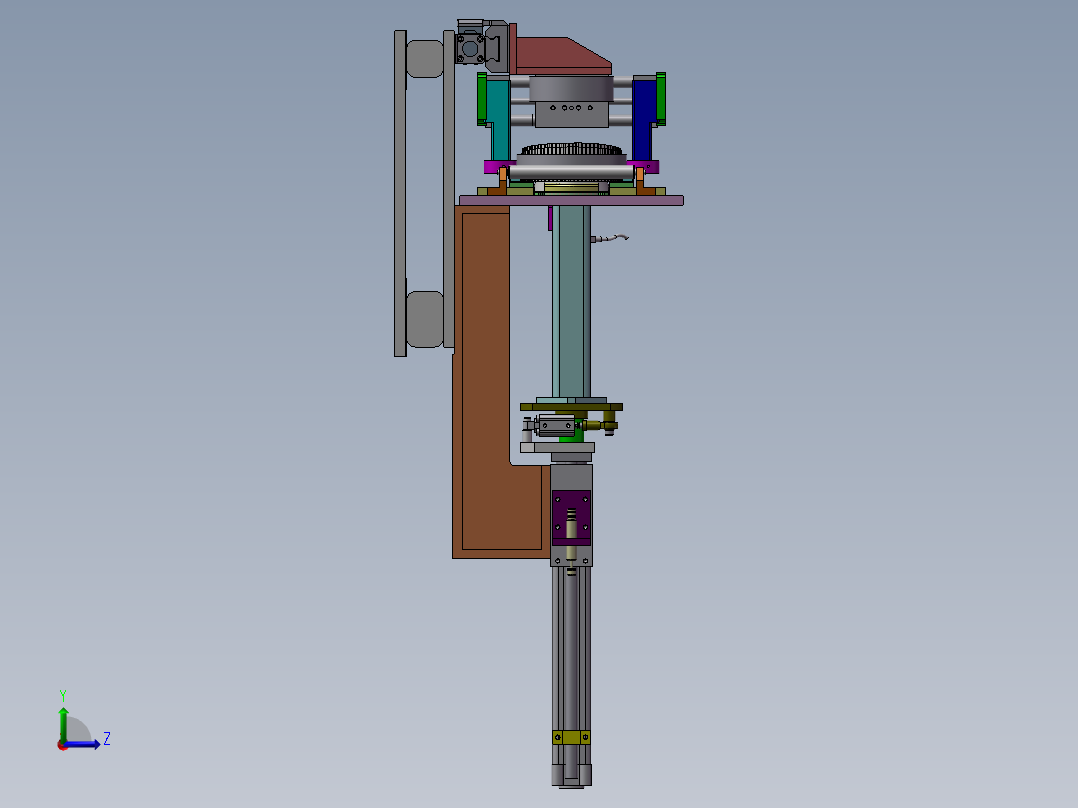
Task: Select the gray center block with holes
Action: pos(572,114)
